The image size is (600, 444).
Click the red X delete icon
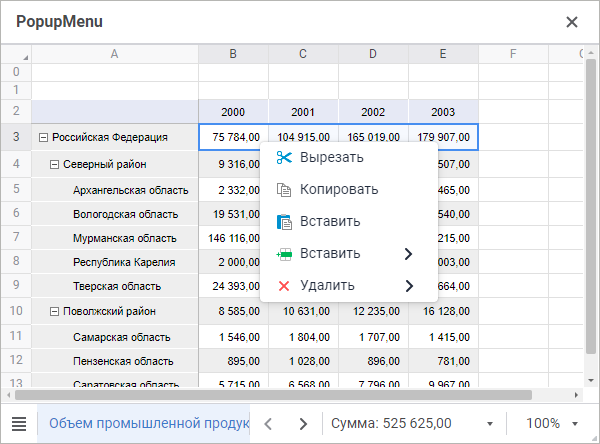pyautogui.click(x=284, y=286)
